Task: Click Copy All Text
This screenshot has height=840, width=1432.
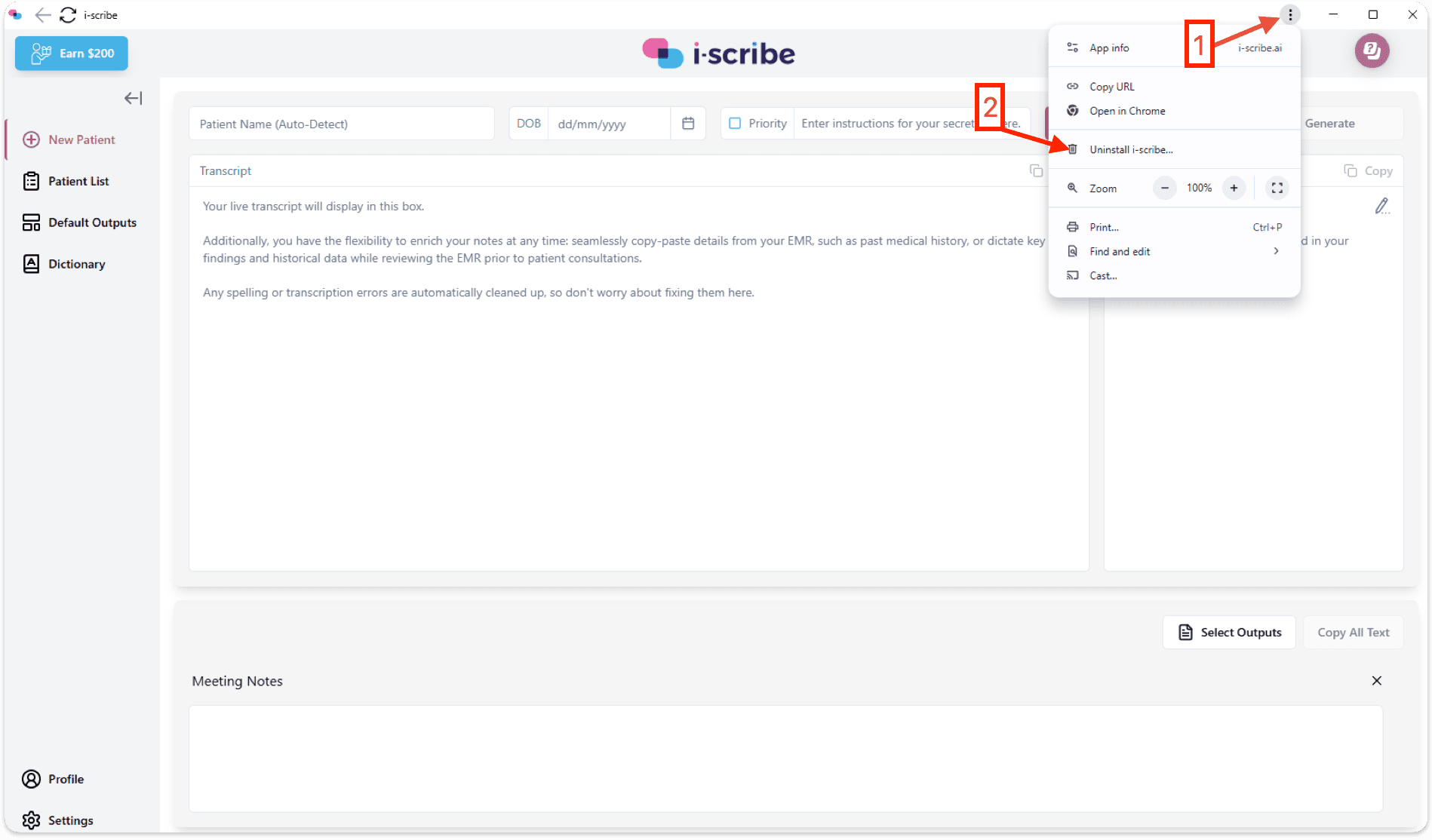Action: point(1354,633)
